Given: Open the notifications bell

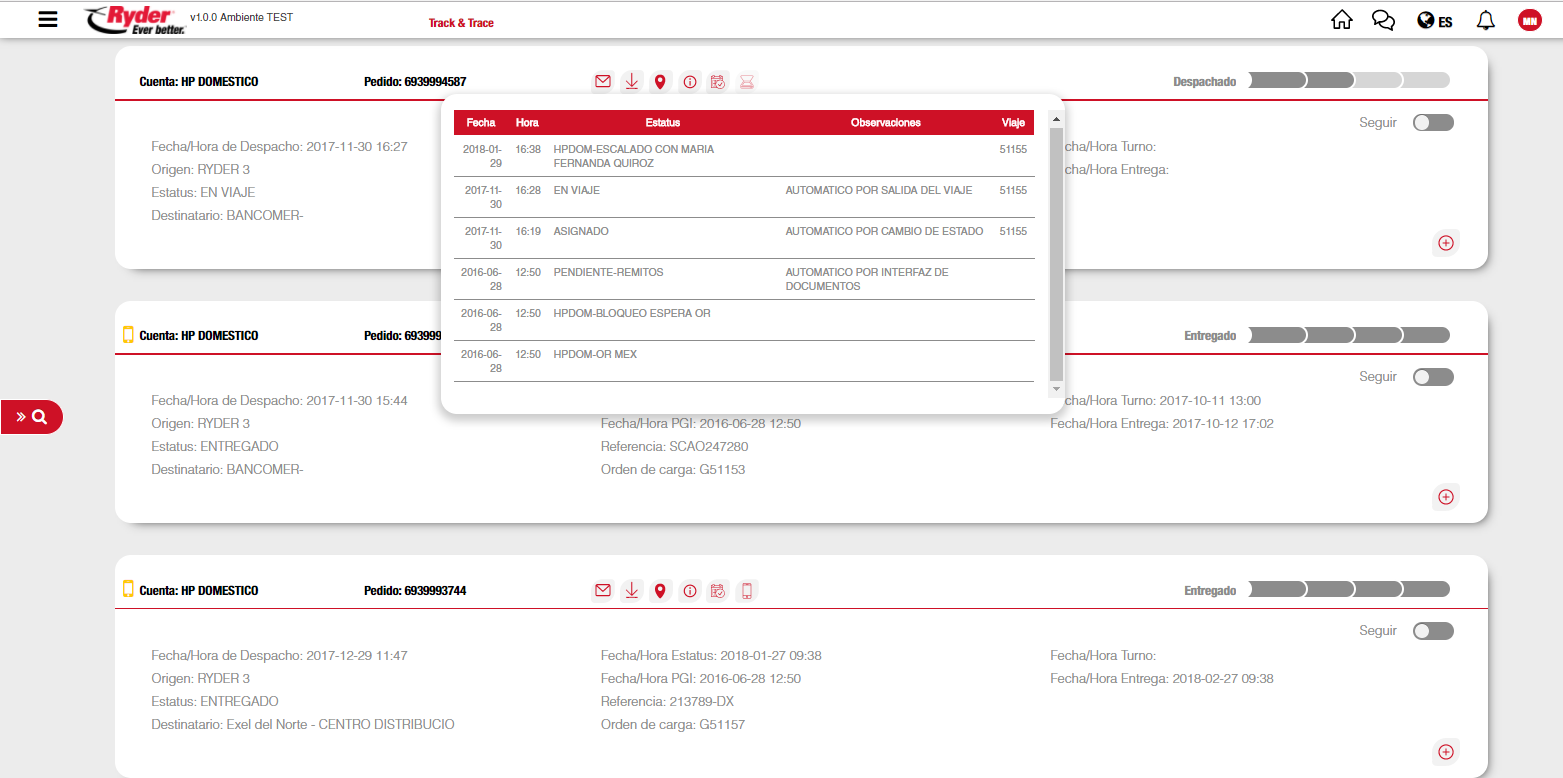Looking at the screenshot, I should point(1486,20).
